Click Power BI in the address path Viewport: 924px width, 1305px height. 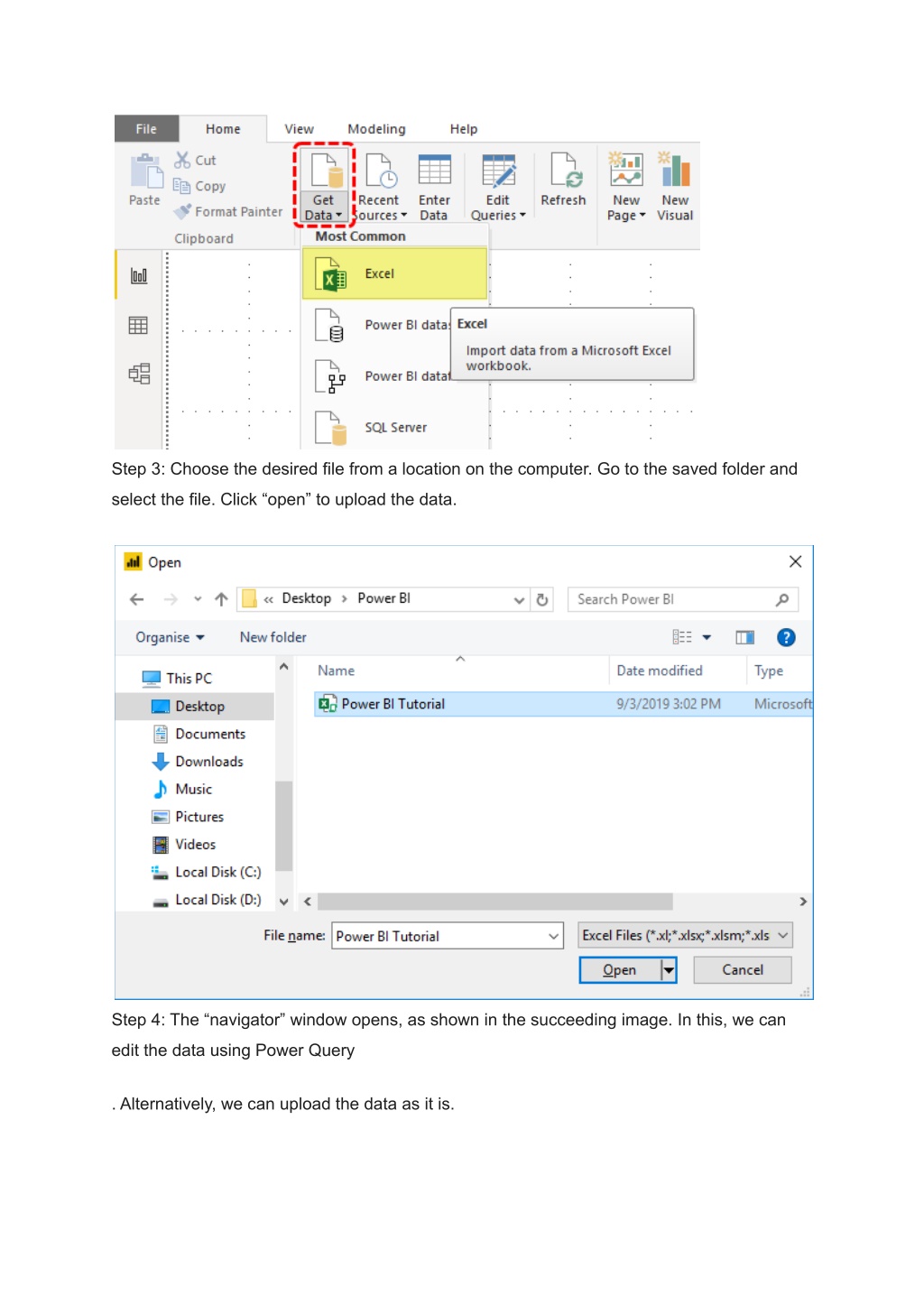(384, 598)
